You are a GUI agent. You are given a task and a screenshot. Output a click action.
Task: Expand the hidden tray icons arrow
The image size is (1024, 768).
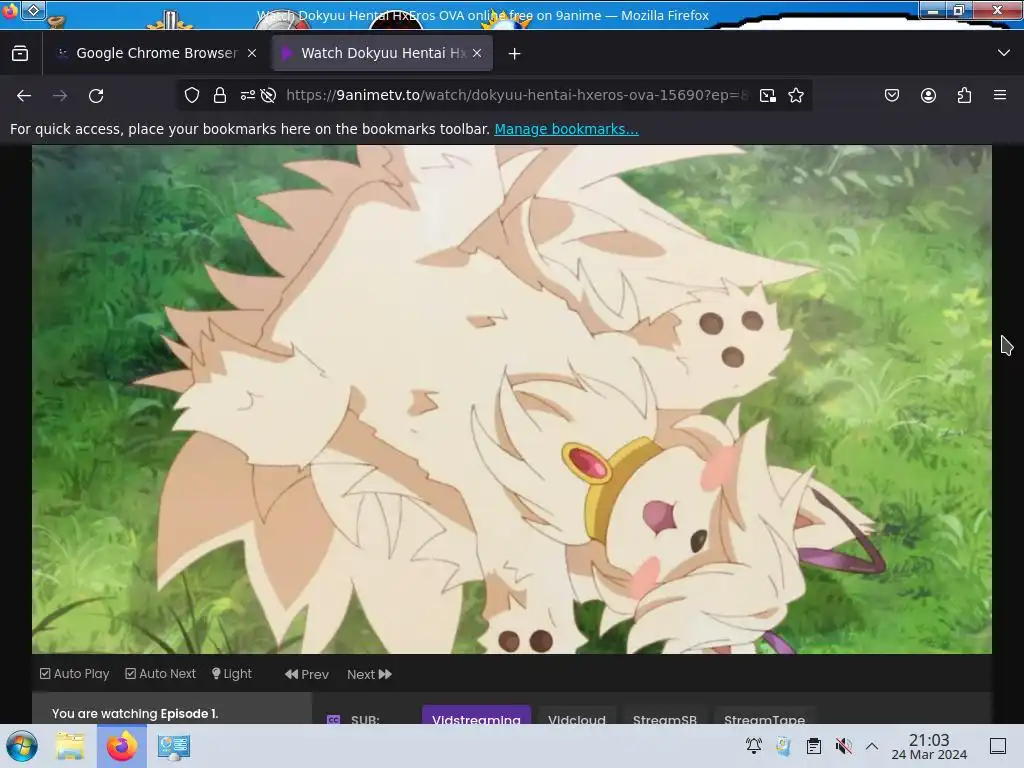click(872, 746)
